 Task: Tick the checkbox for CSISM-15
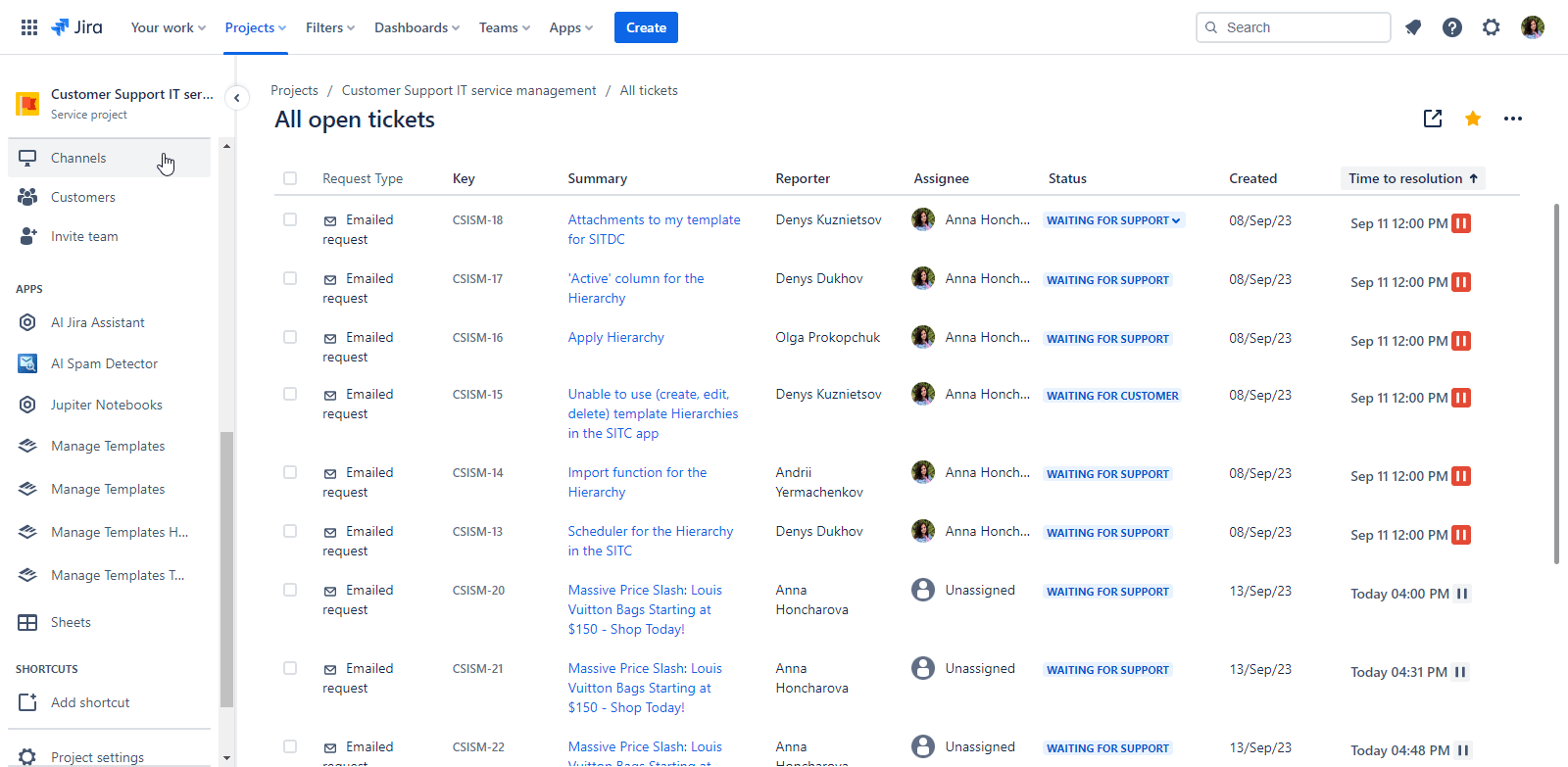(290, 394)
